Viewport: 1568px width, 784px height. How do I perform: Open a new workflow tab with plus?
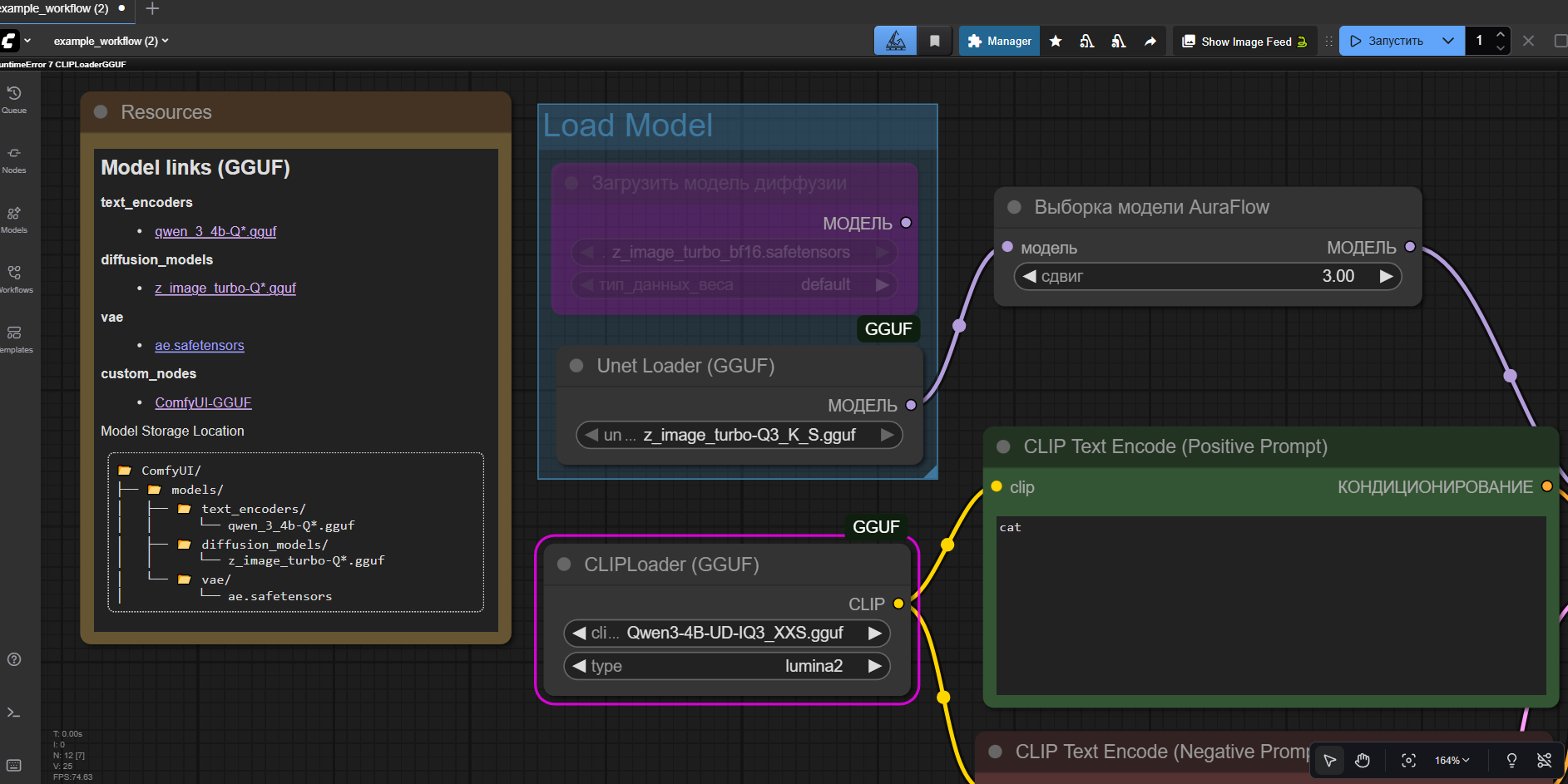coord(152,9)
